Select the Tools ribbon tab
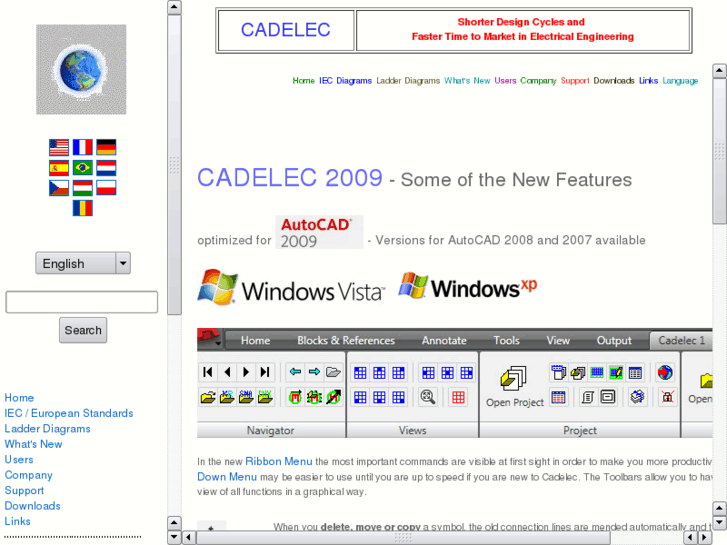Screen dimensions: 727x545 pos(506,340)
